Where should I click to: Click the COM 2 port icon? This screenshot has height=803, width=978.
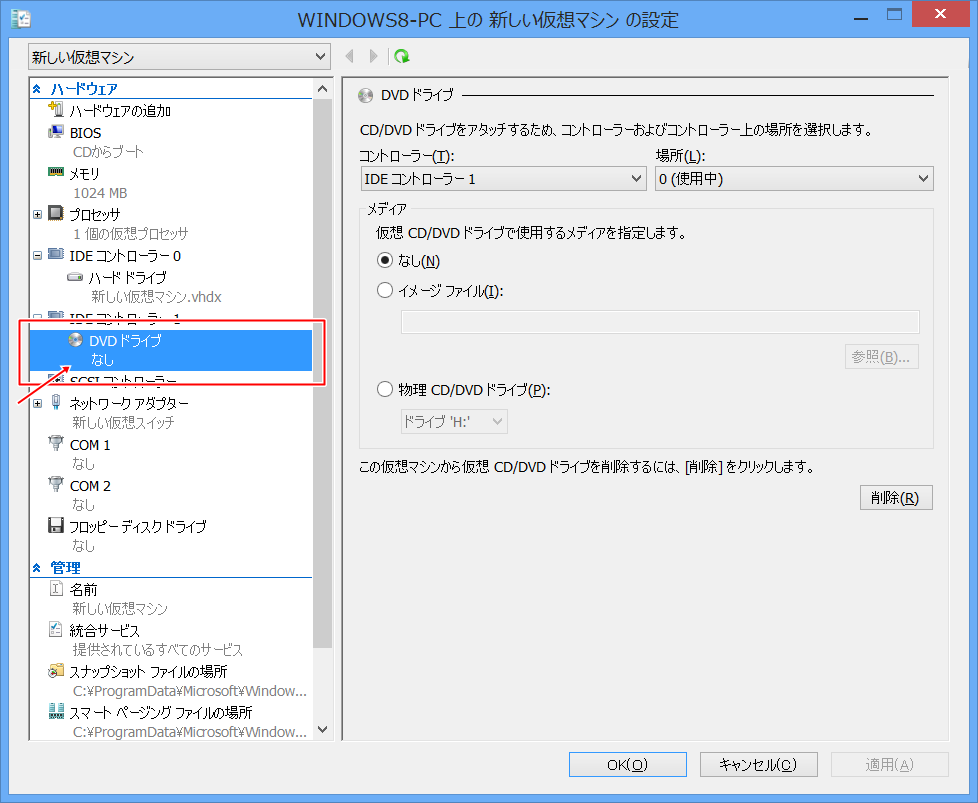(x=56, y=484)
